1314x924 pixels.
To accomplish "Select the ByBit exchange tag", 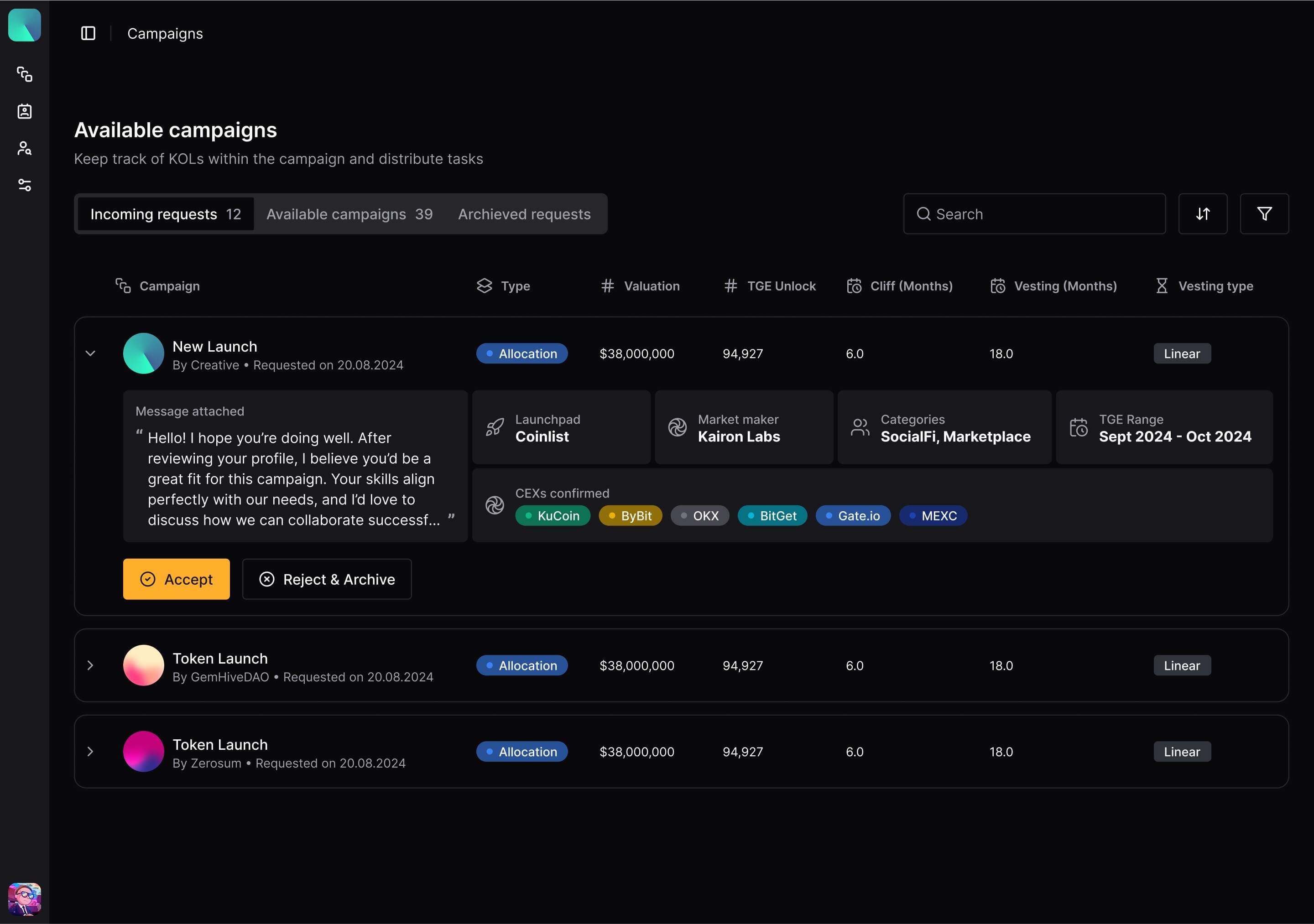I will pyautogui.click(x=630, y=515).
